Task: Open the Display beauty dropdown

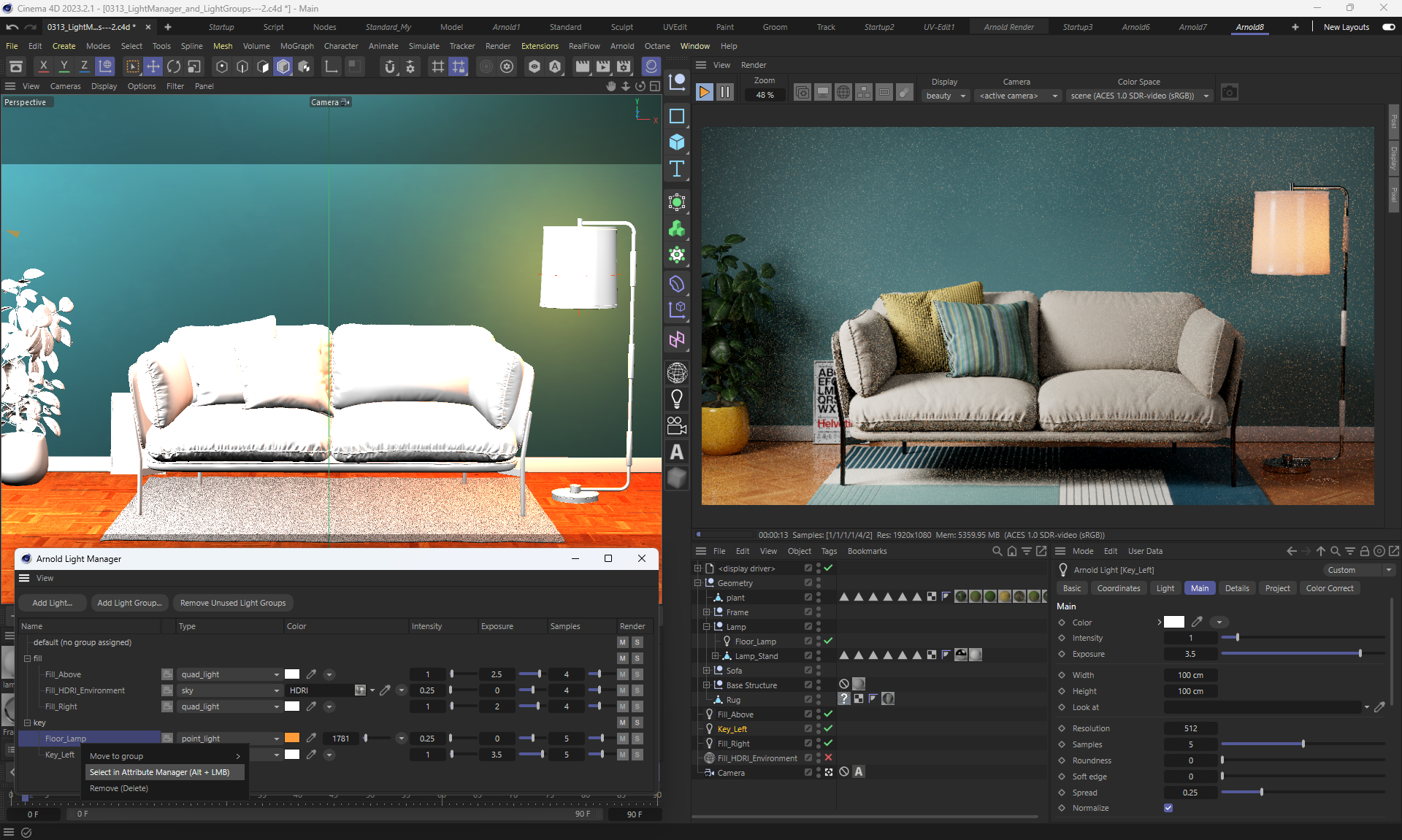Action: pos(946,96)
